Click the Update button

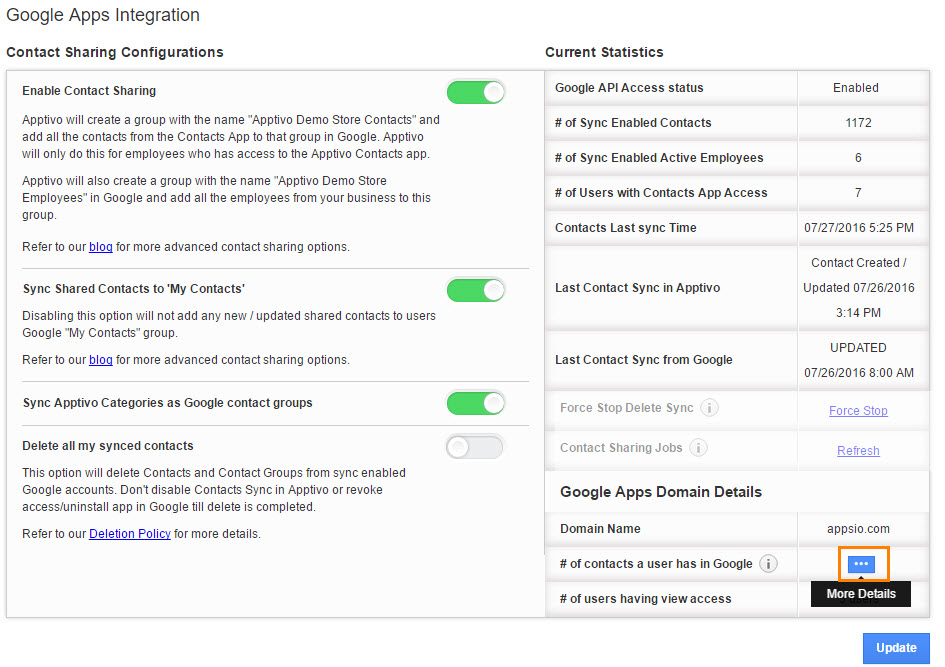coord(896,648)
